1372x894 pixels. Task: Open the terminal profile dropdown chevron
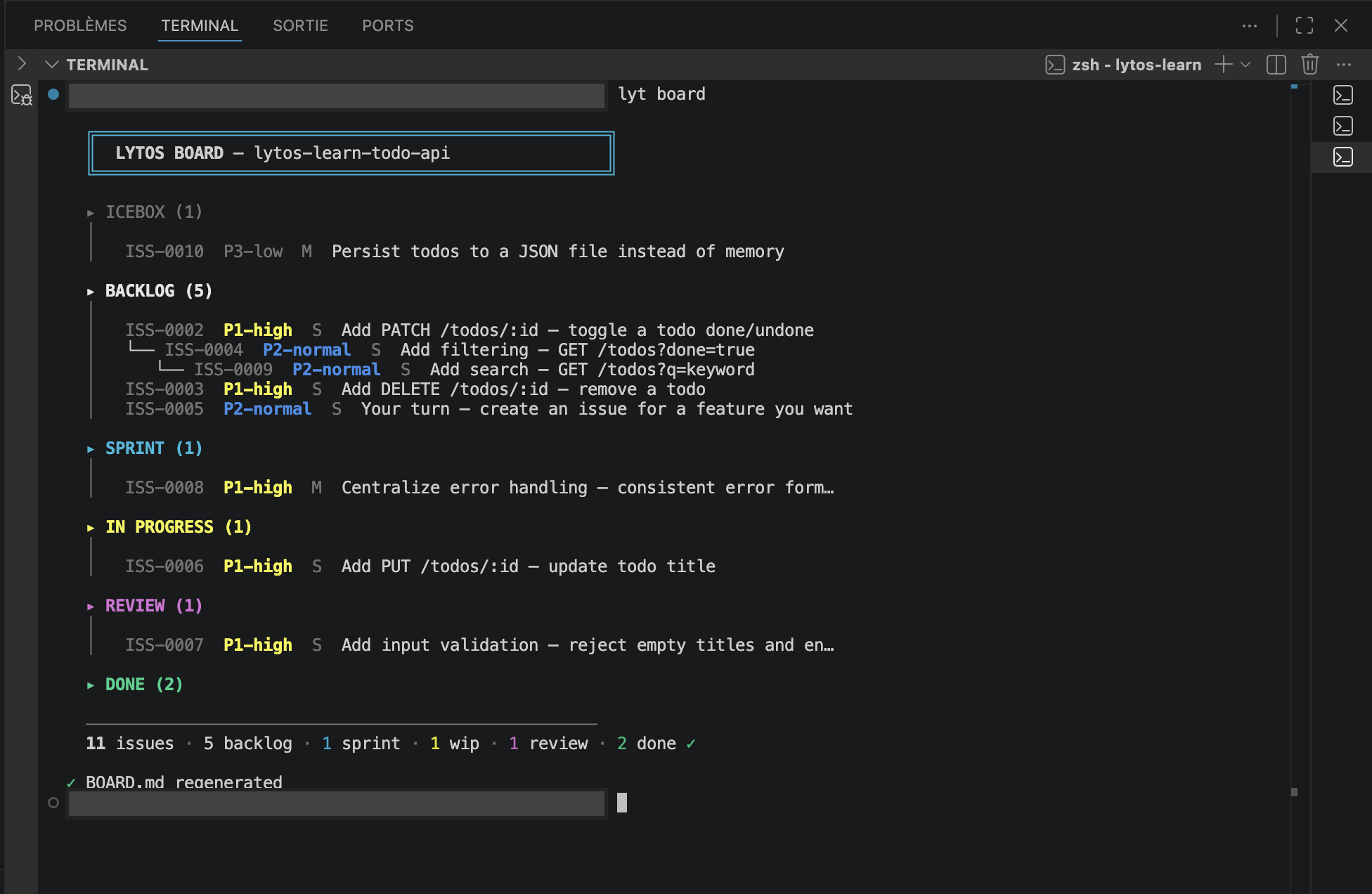point(1245,64)
